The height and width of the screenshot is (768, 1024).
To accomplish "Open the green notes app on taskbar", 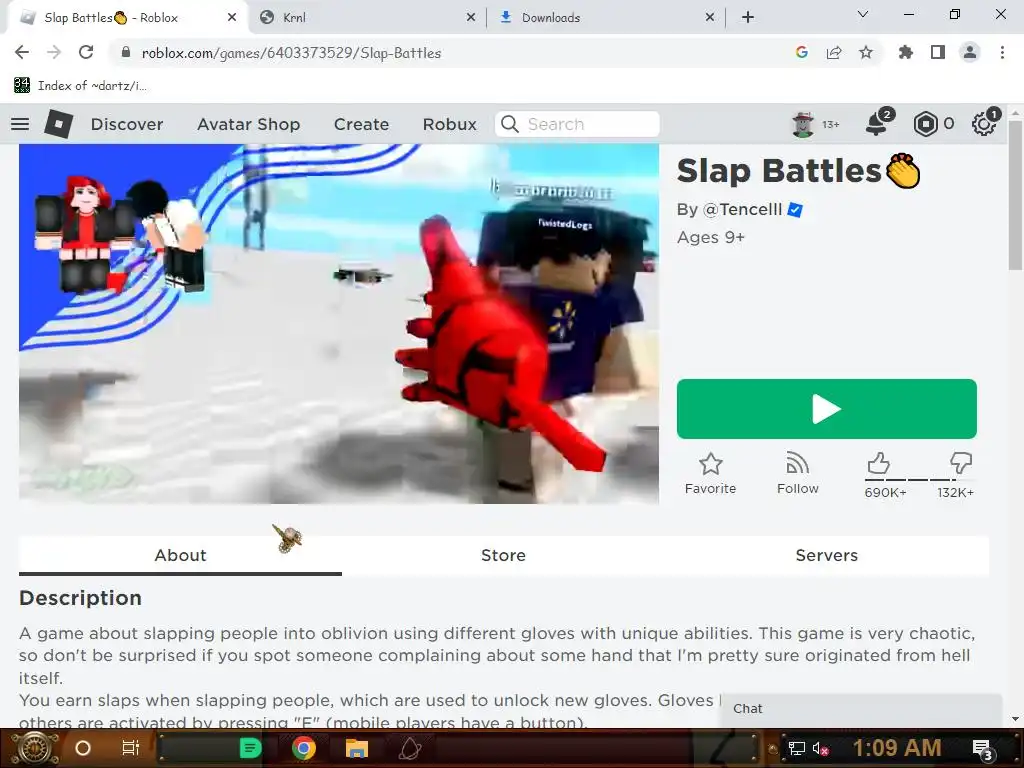I will (x=250, y=748).
